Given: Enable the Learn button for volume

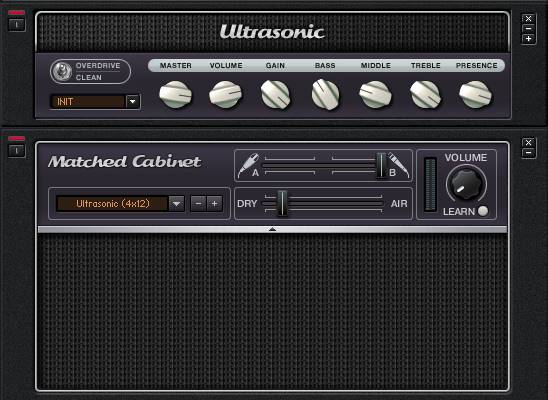Looking at the screenshot, I should coord(483,211).
